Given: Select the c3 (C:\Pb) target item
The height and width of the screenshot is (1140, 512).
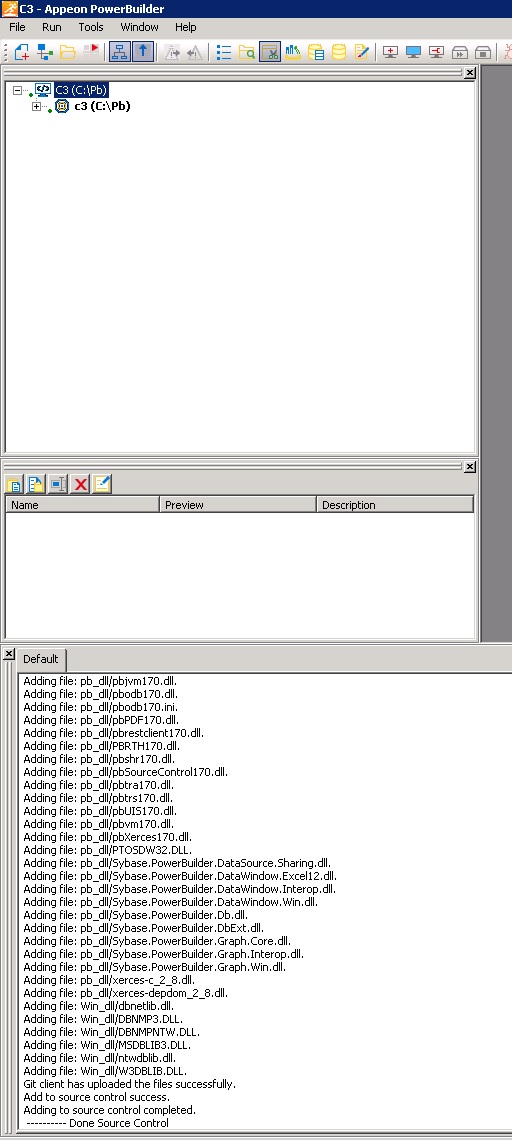Looking at the screenshot, I should tap(102, 106).
